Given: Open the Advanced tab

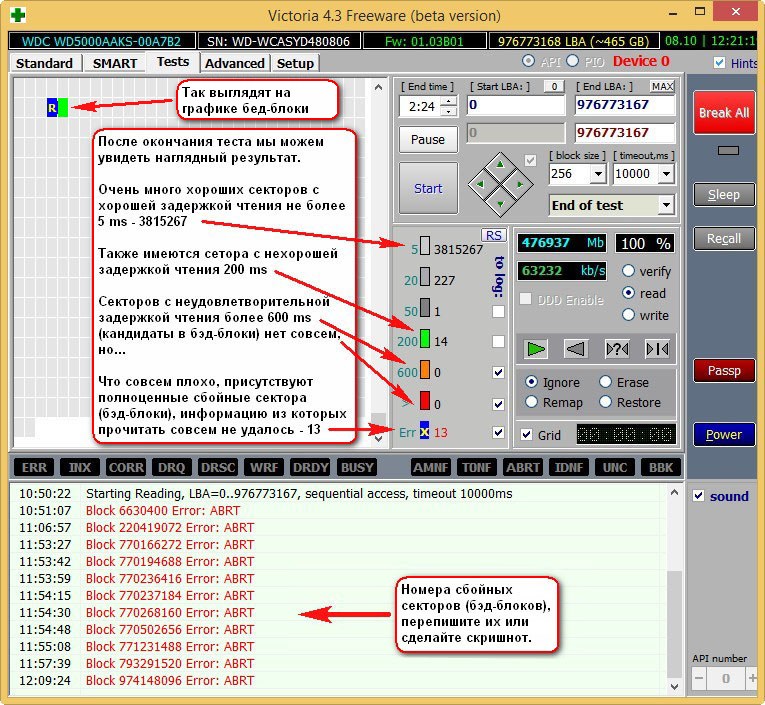Looking at the screenshot, I should [235, 63].
